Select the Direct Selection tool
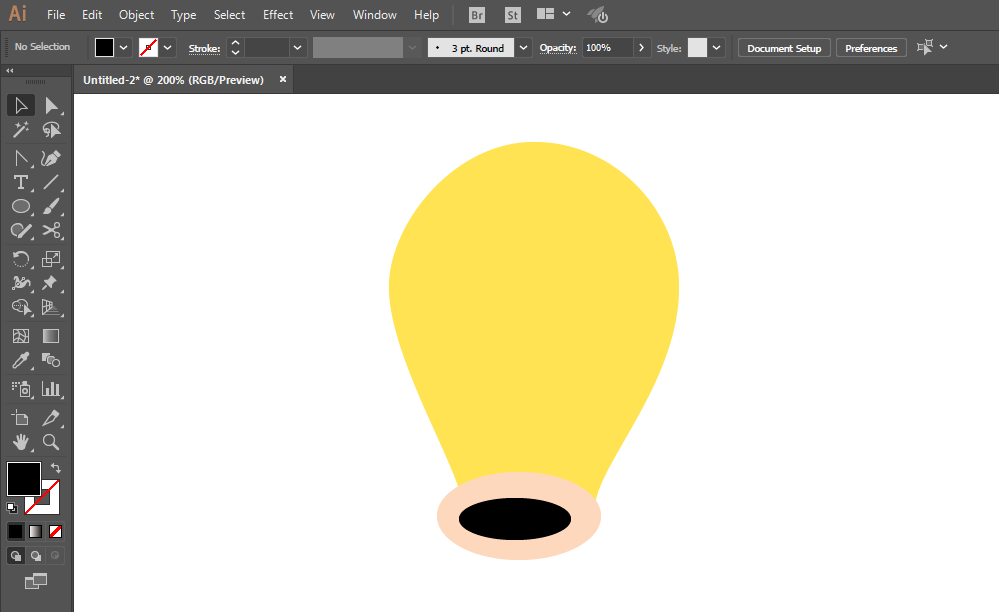Image resolution: width=999 pixels, height=612 pixels. (x=51, y=106)
